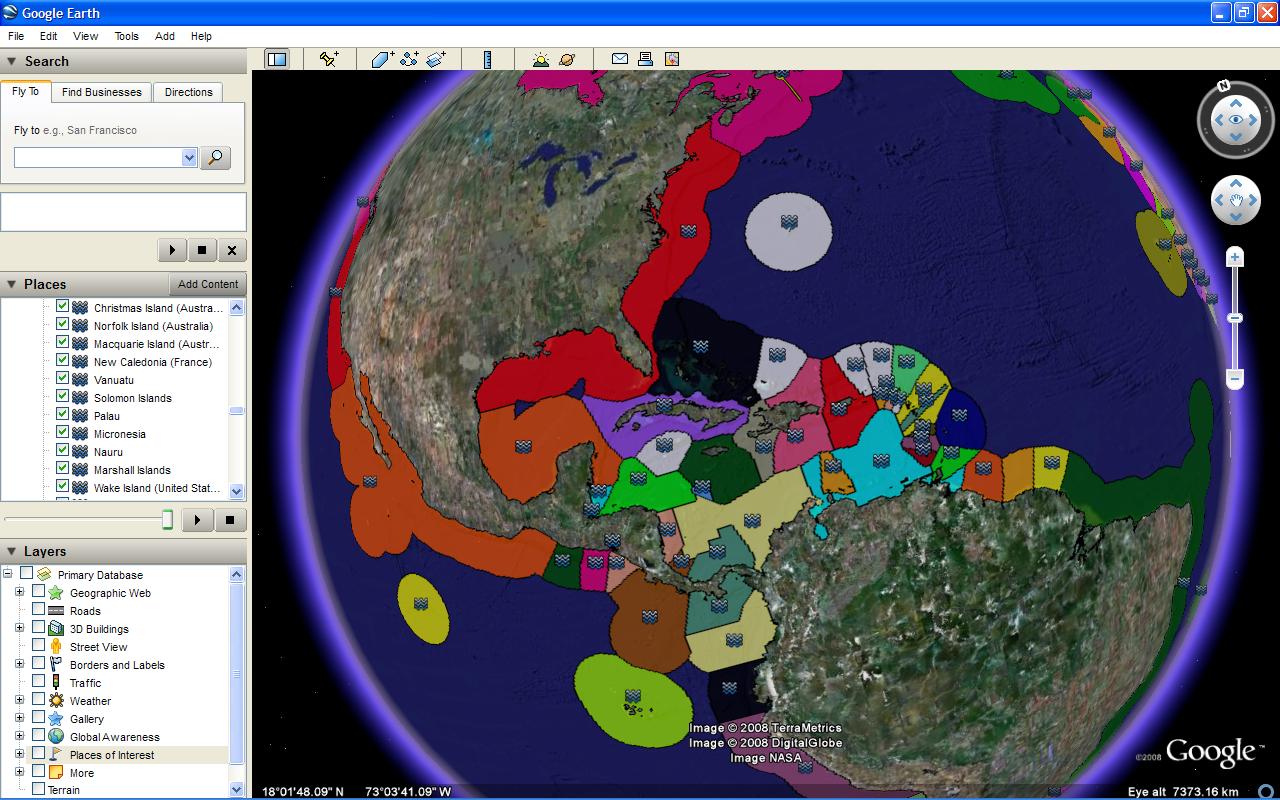
Task: Open the Edit menu
Action: click(48, 36)
